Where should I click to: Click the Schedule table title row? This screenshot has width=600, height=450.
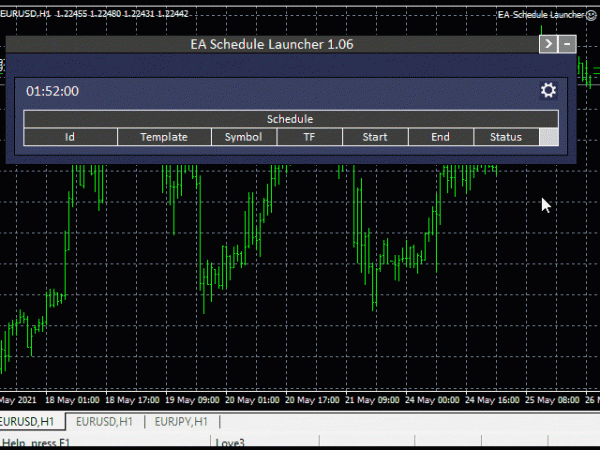click(290, 119)
